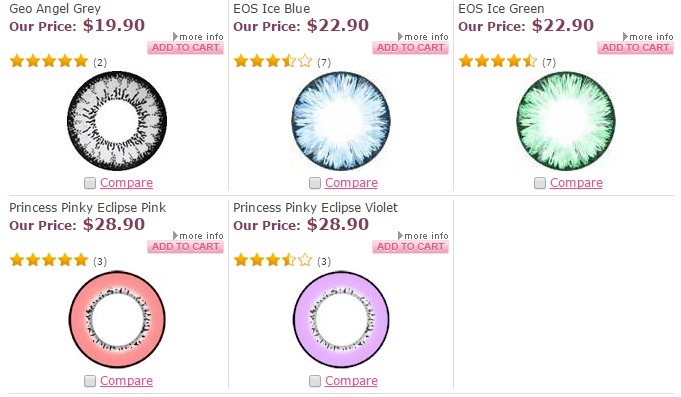Open the EOS Ice Blue lens image
Screen dimensions: 681x397
(341, 121)
